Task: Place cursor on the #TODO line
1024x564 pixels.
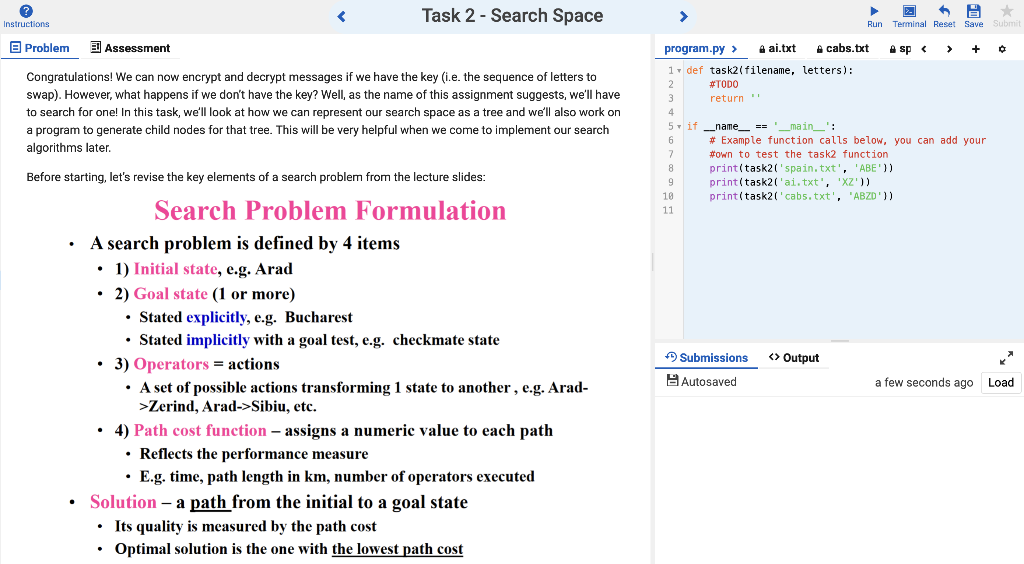Action: click(724, 84)
